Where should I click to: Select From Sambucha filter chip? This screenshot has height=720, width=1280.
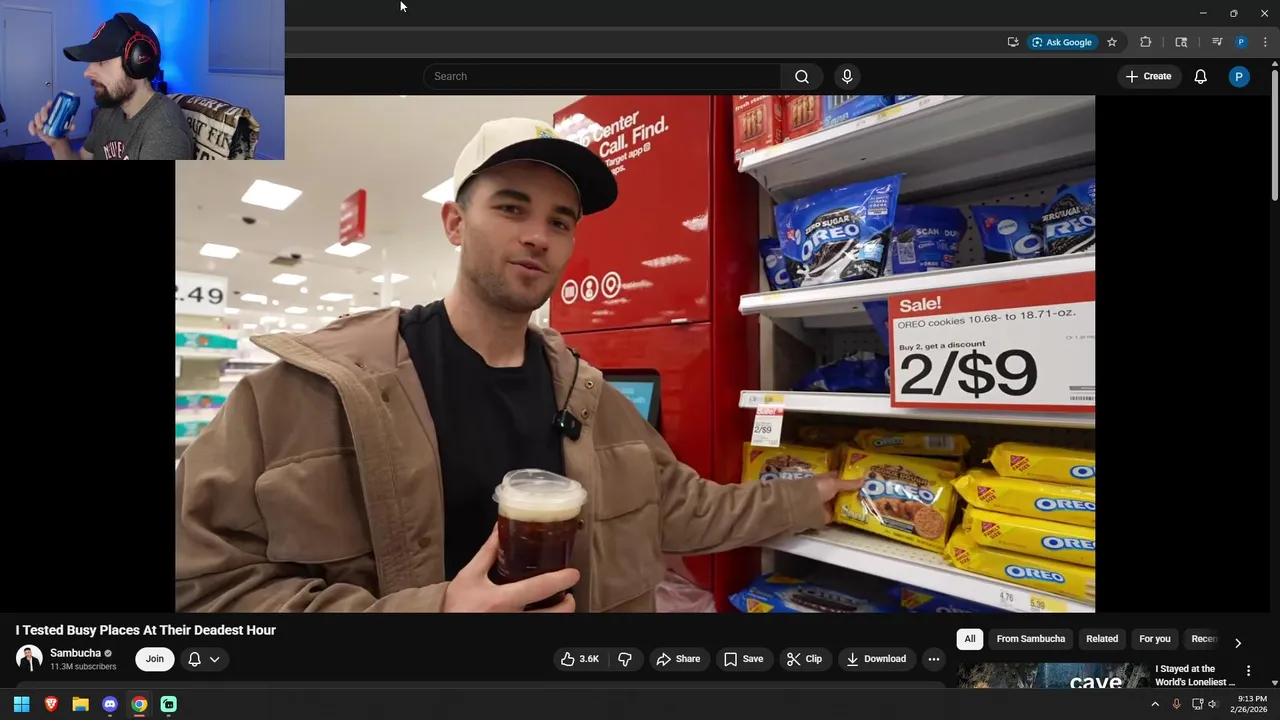click(x=1031, y=639)
